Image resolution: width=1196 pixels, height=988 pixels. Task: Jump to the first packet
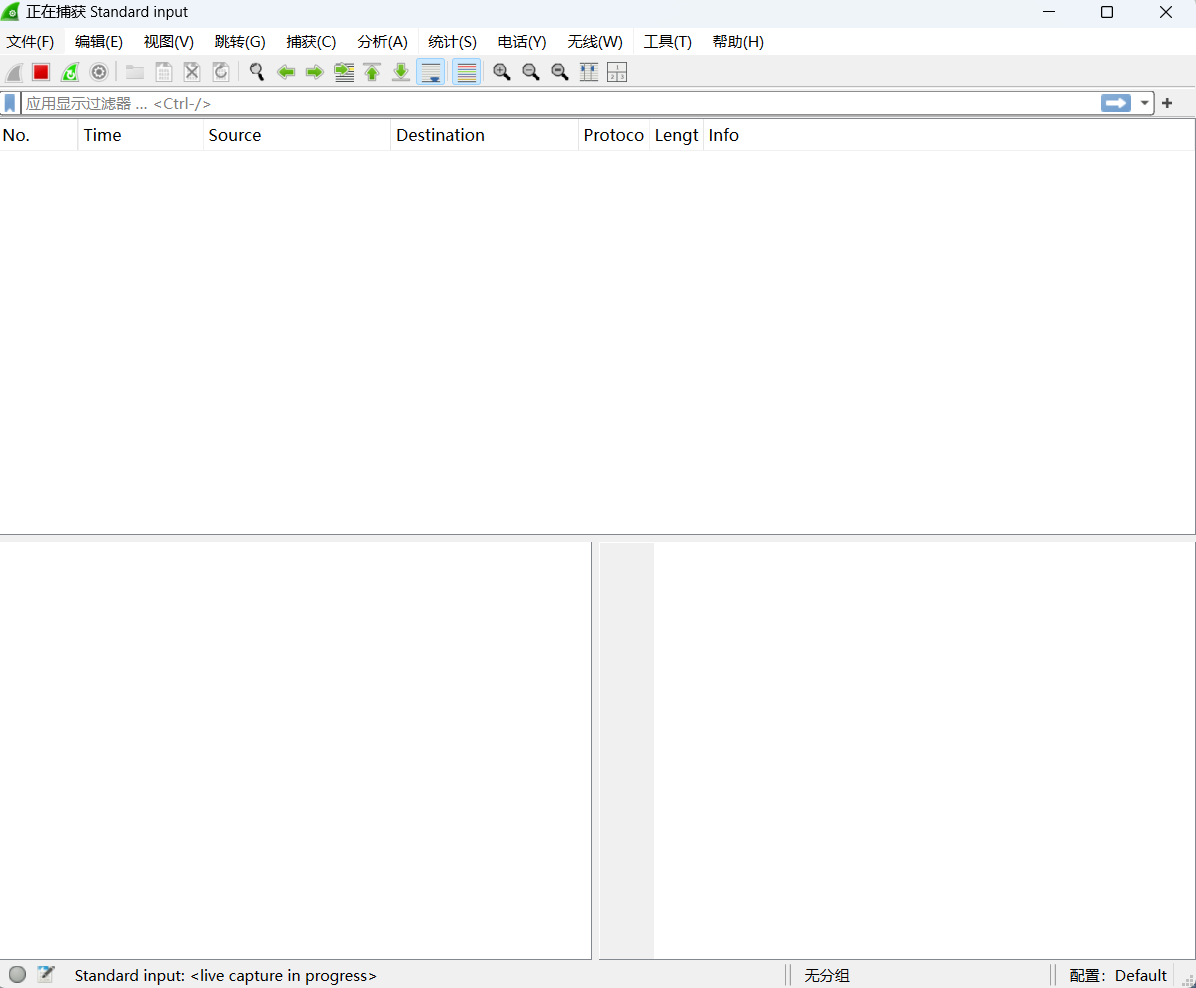[372, 72]
